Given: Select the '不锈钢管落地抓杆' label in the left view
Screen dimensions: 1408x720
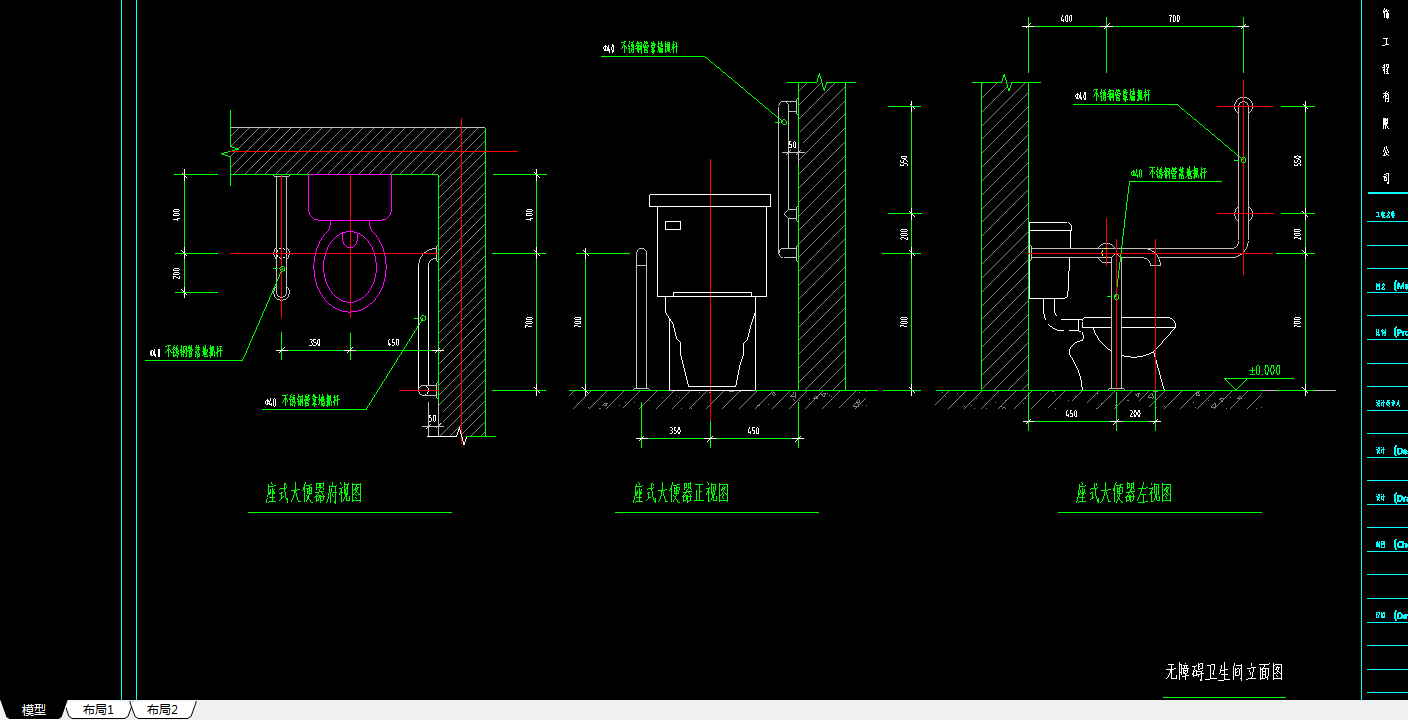Looking at the screenshot, I should [x=1177, y=173].
